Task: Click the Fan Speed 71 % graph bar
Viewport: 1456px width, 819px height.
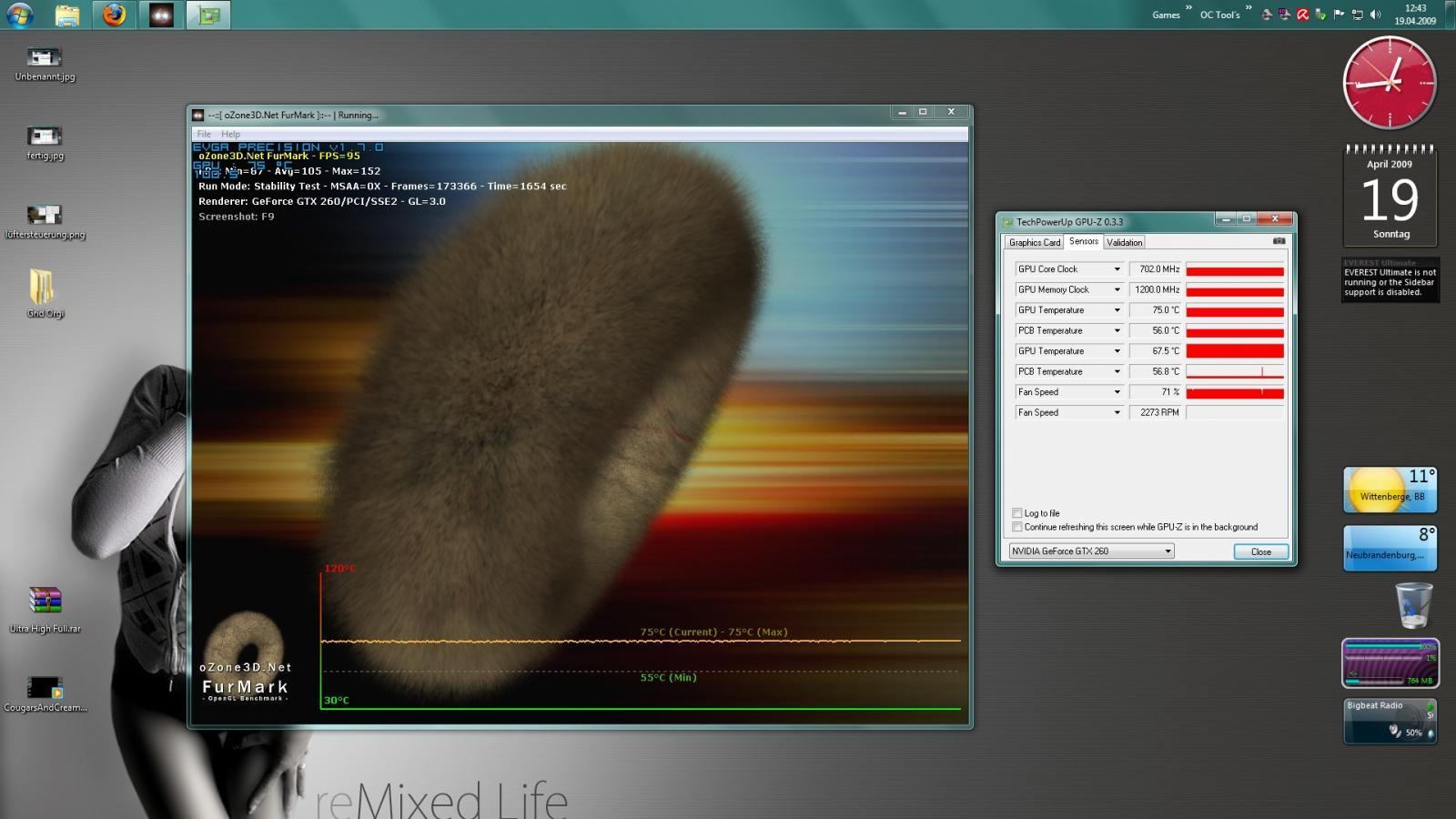Action: click(x=1235, y=392)
